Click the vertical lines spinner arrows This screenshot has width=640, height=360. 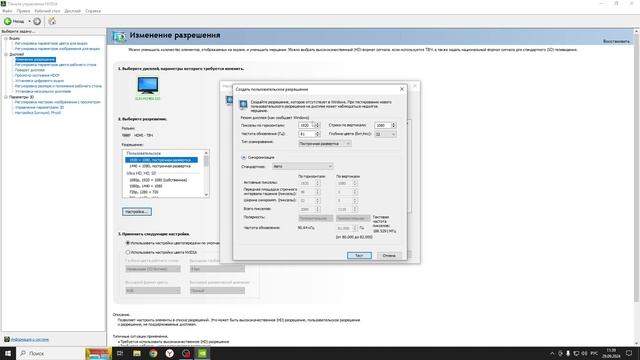pyautogui.click(x=394, y=125)
